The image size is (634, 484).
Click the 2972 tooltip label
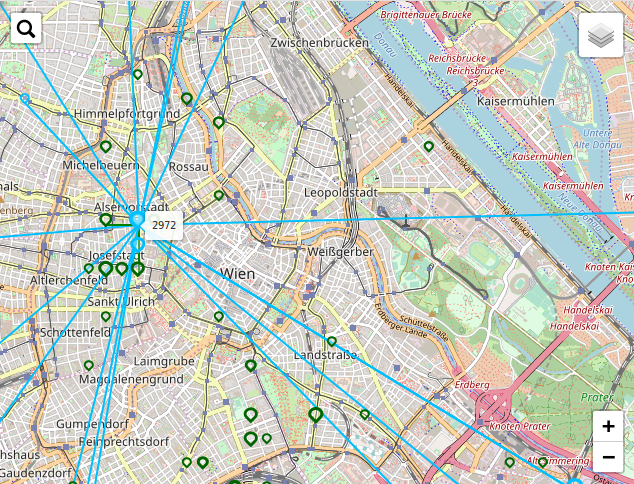164,226
